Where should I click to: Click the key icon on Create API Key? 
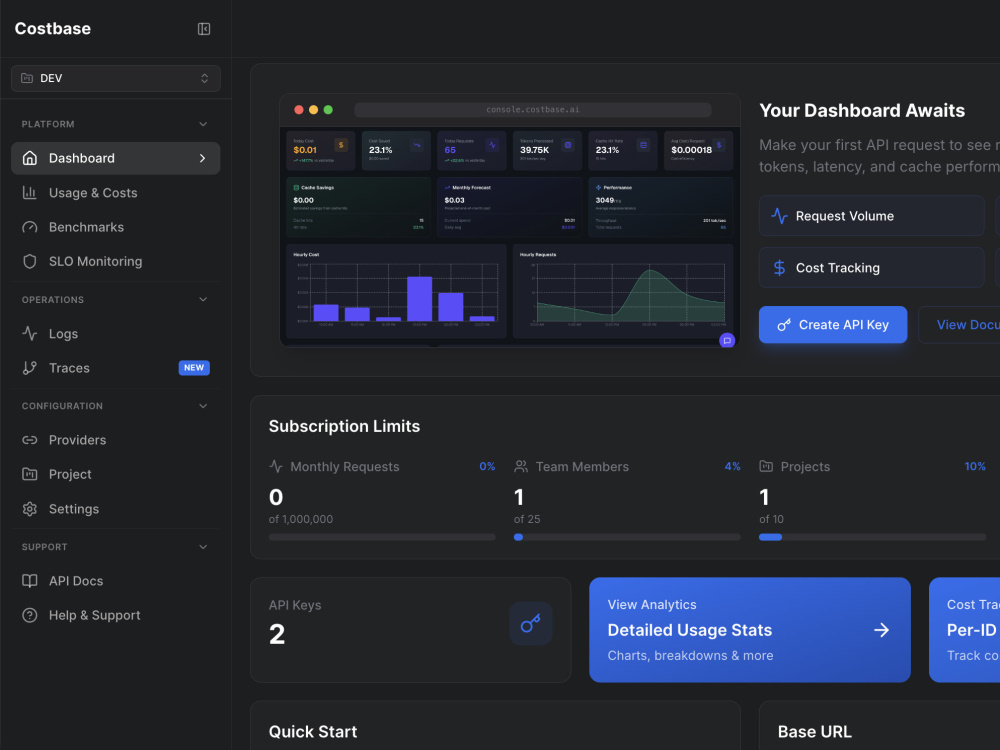tap(784, 325)
